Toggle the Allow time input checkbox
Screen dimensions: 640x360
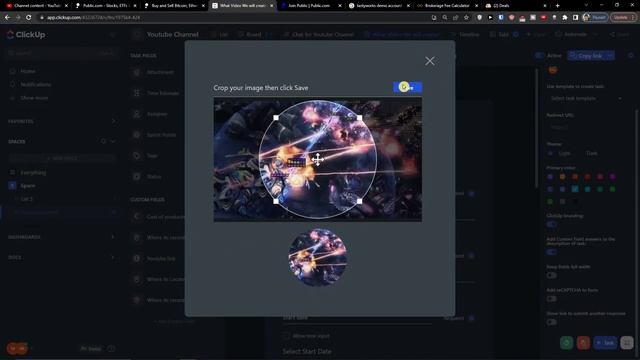pos(287,336)
